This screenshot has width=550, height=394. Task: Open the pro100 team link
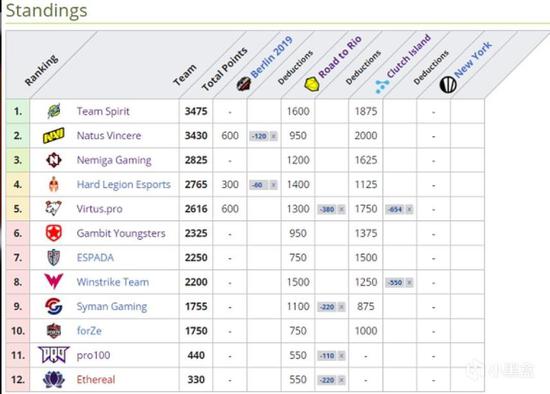(93, 355)
